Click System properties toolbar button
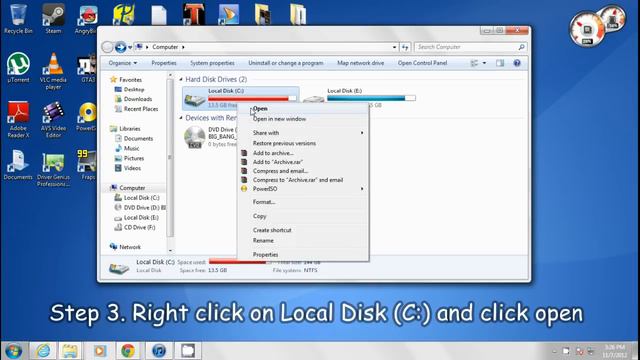Viewport: 640px width, 360px height. click(x=212, y=63)
